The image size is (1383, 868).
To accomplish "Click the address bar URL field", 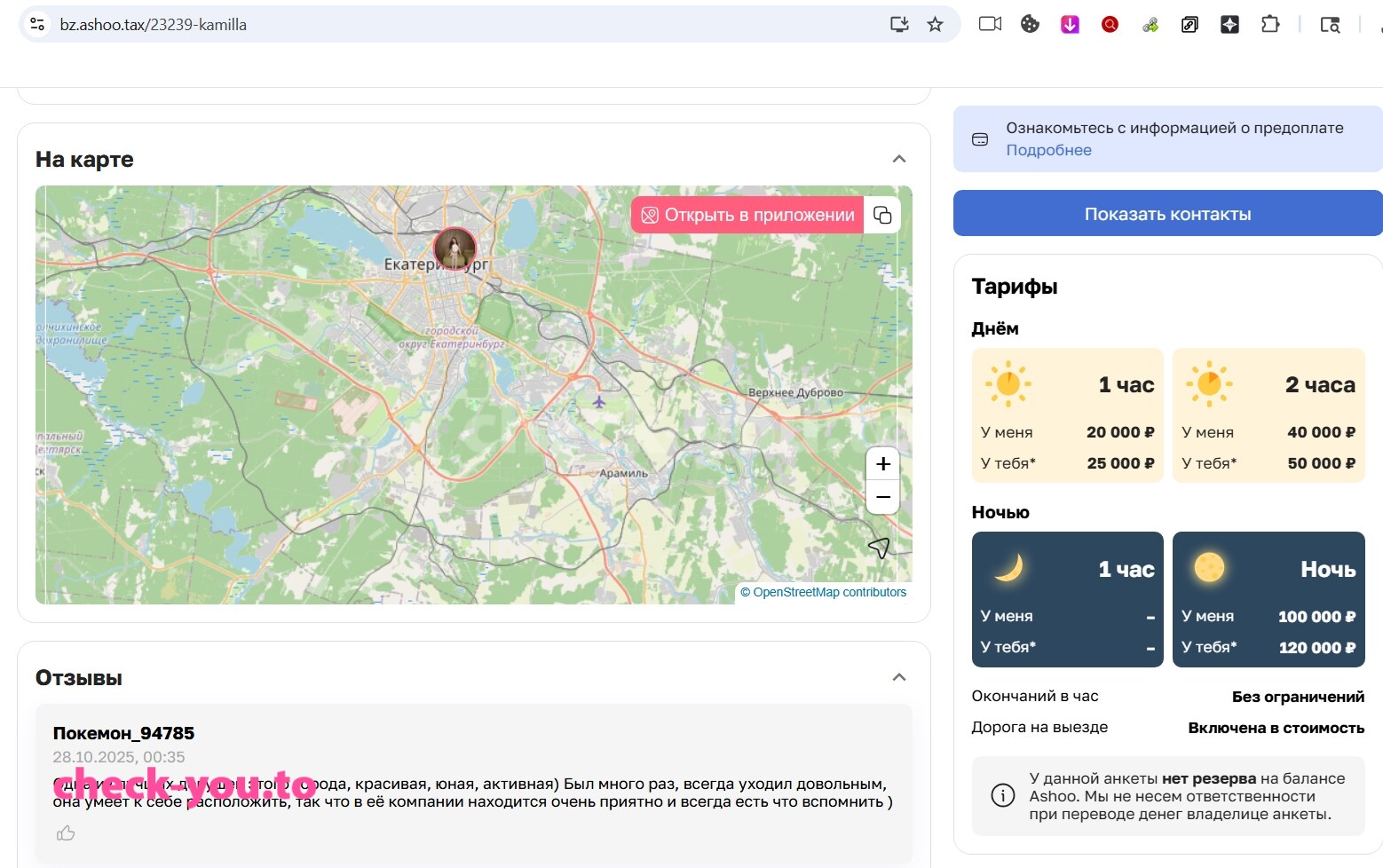I will tap(470, 24).
